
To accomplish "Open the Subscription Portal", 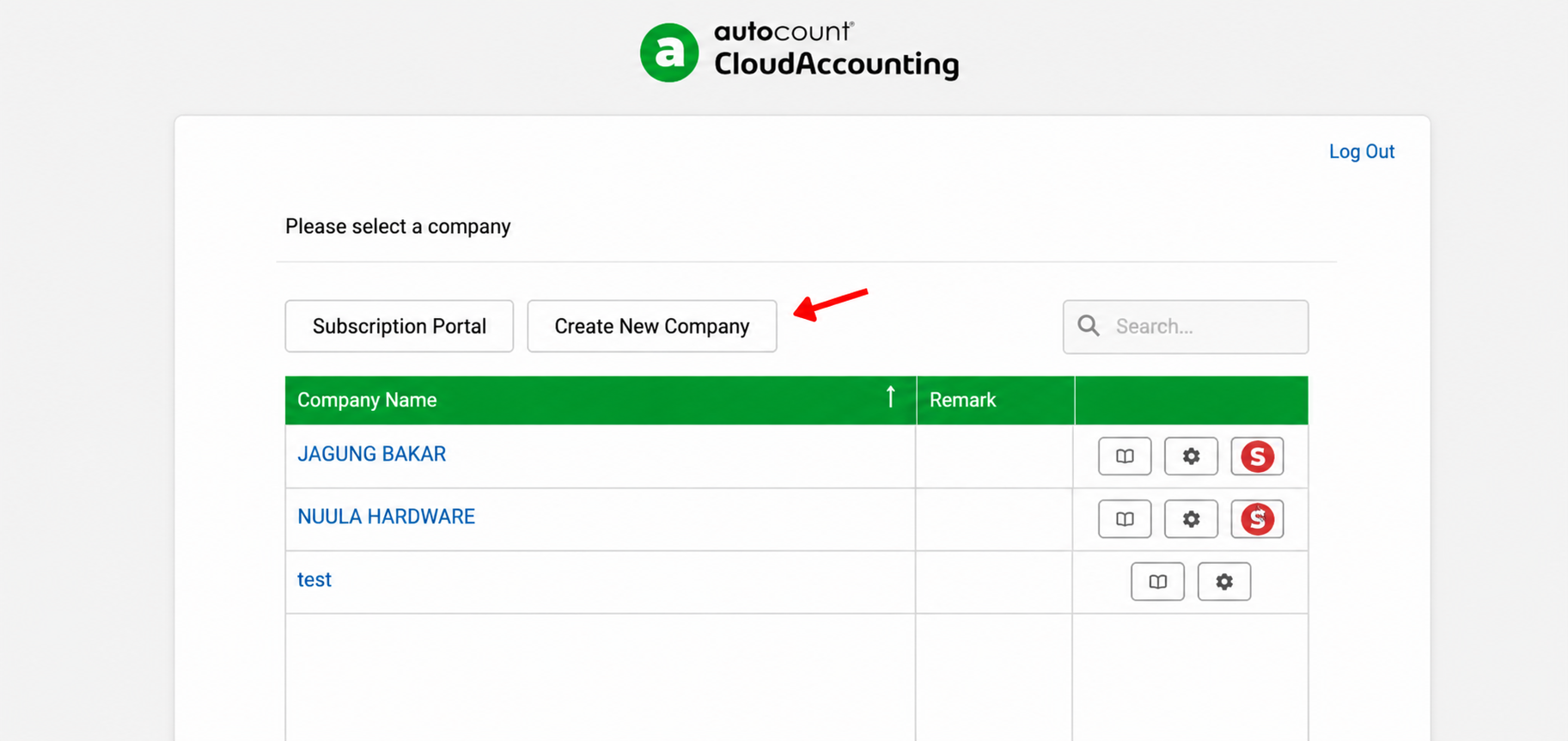I will [x=400, y=326].
